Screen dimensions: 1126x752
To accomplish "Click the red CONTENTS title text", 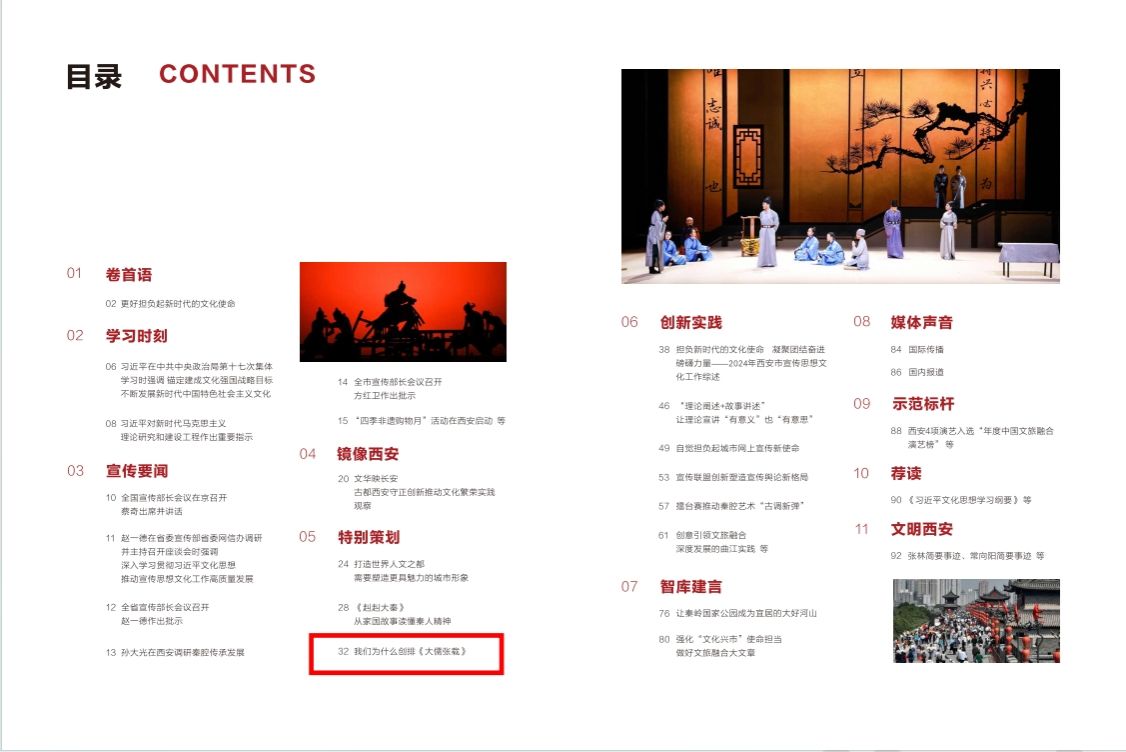I will point(237,75).
